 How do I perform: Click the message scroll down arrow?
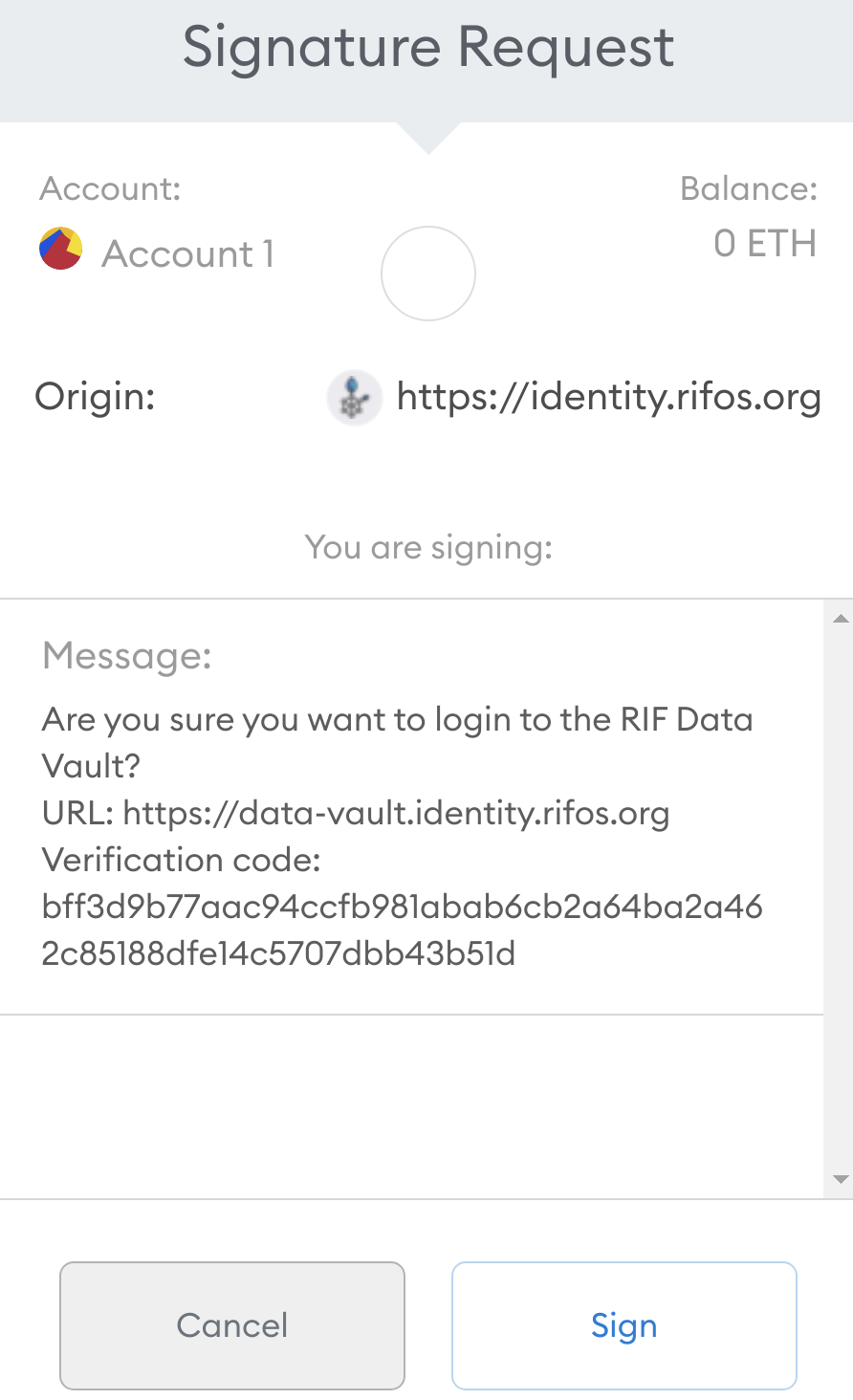(841, 1179)
